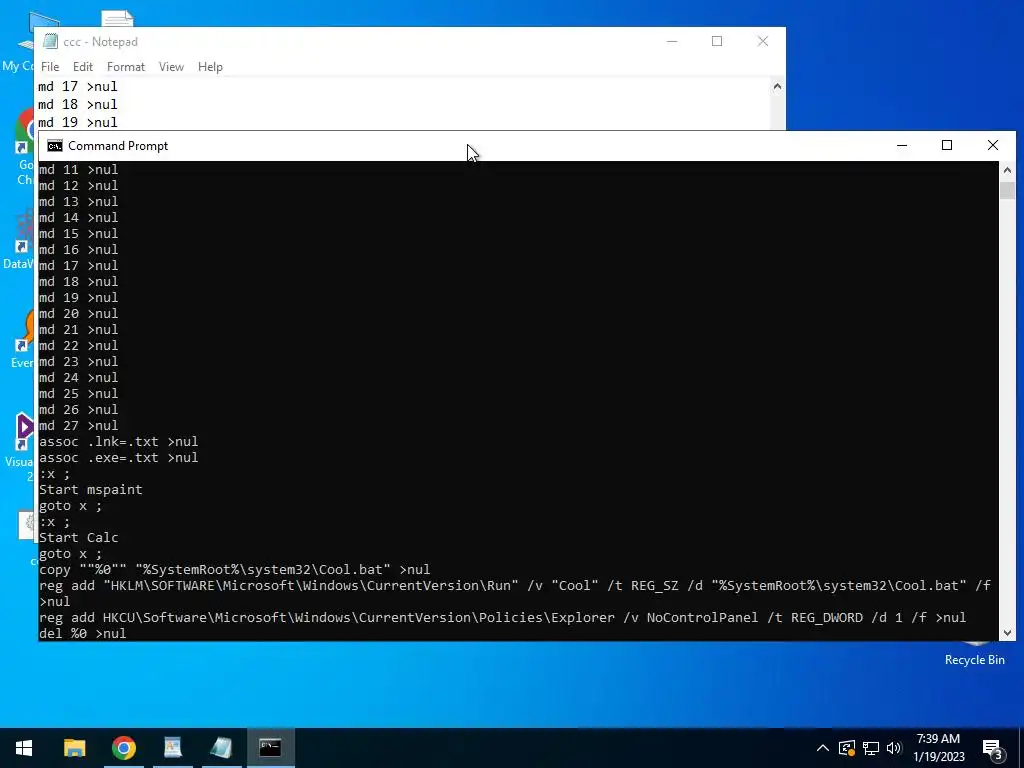Screen dimensions: 1024x768
Task: Click the line 'Start Calc' in Command Prompt
Action: [78, 537]
